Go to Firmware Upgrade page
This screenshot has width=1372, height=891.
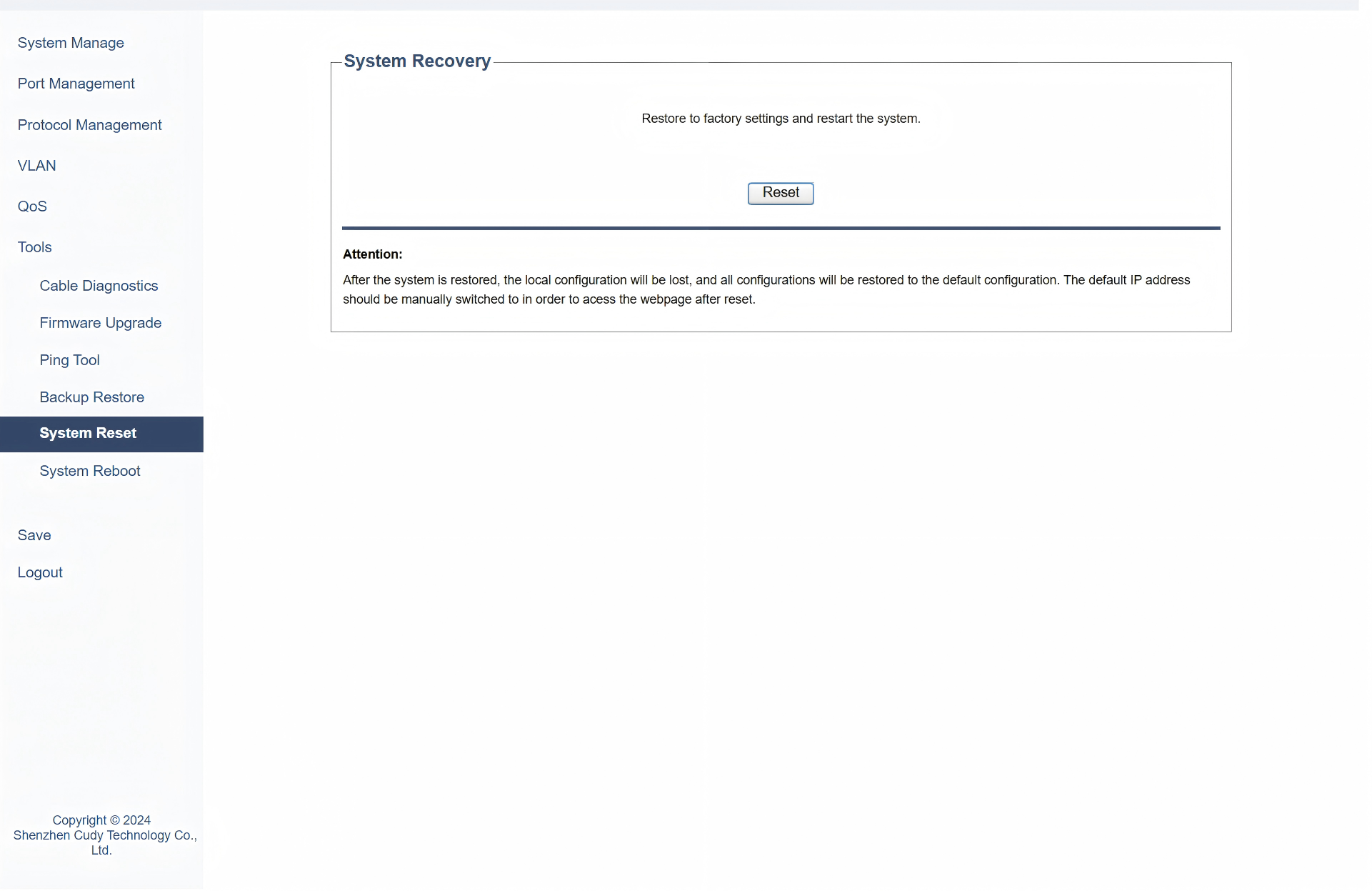(100, 323)
